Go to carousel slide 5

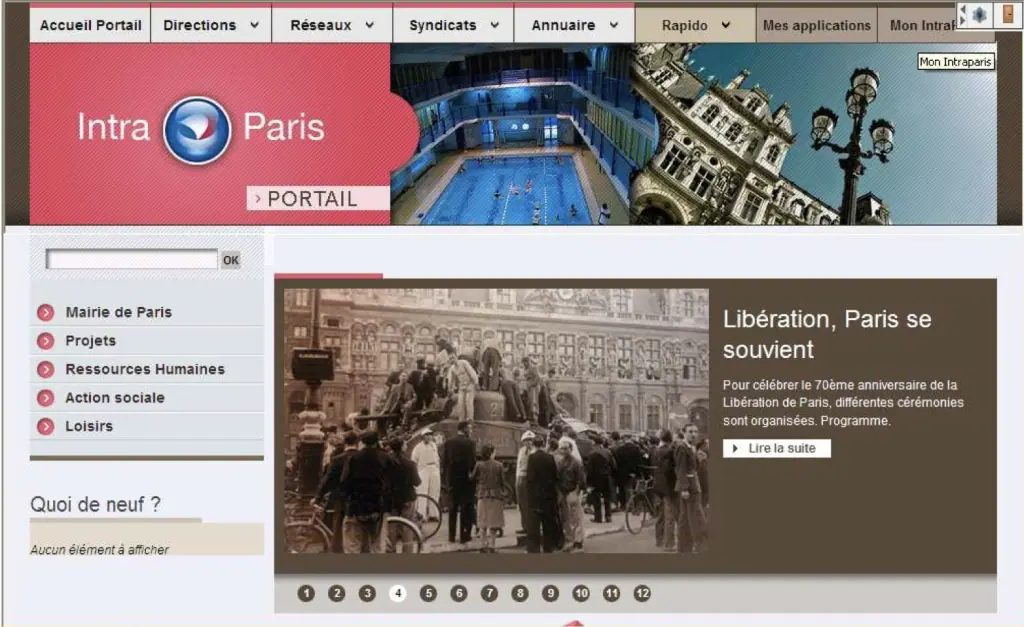tap(428, 594)
